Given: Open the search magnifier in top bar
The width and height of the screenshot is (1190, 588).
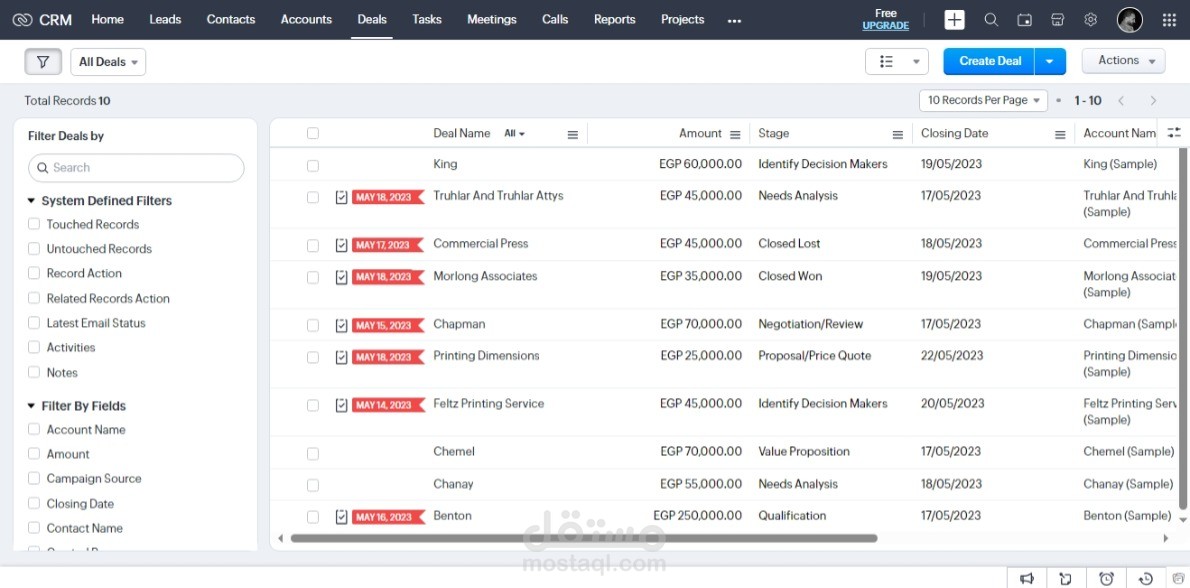Looking at the screenshot, I should click(x=991, y=20).
